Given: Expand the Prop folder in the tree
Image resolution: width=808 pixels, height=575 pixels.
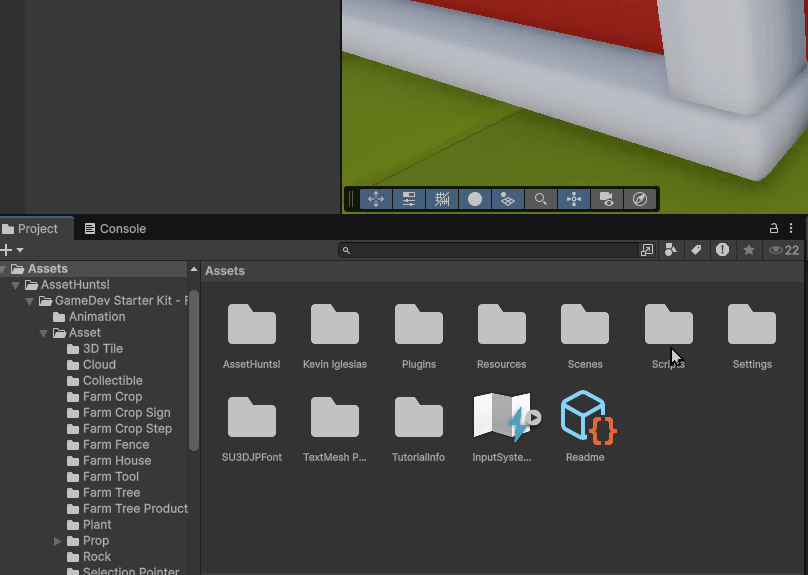Looking at the screenshot, I should pyautogui.click(x=58, y=541).
